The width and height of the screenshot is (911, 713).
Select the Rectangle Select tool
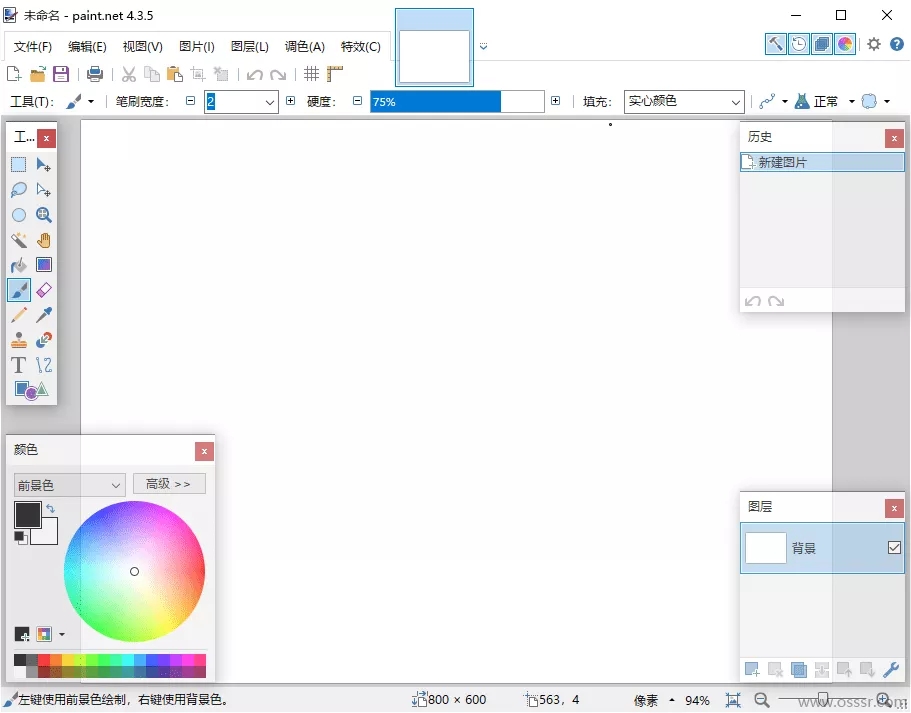point(19,165)
